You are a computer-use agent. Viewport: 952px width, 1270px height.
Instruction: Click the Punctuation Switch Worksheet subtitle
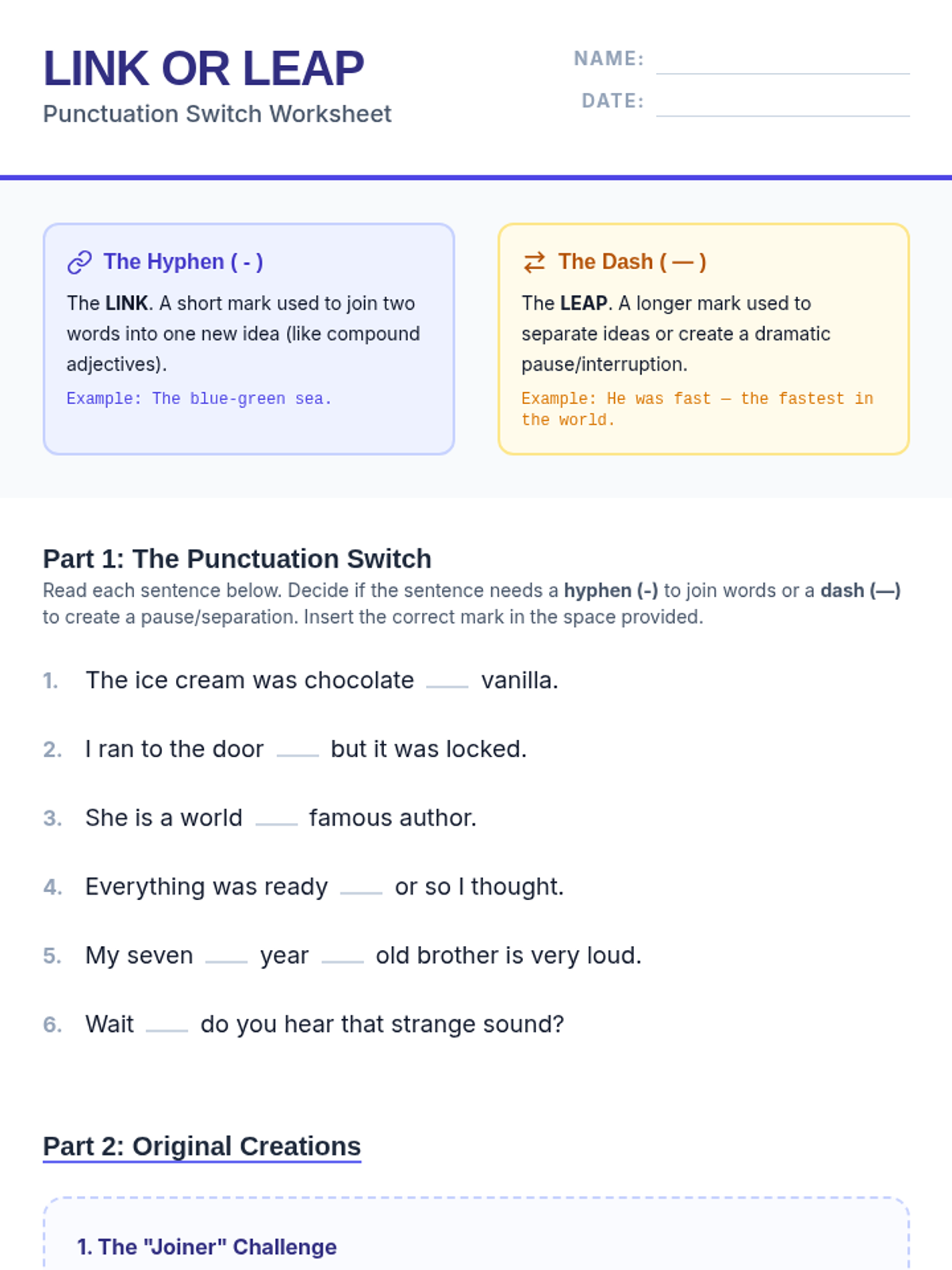pyautogui.click(x=217, y=114)
